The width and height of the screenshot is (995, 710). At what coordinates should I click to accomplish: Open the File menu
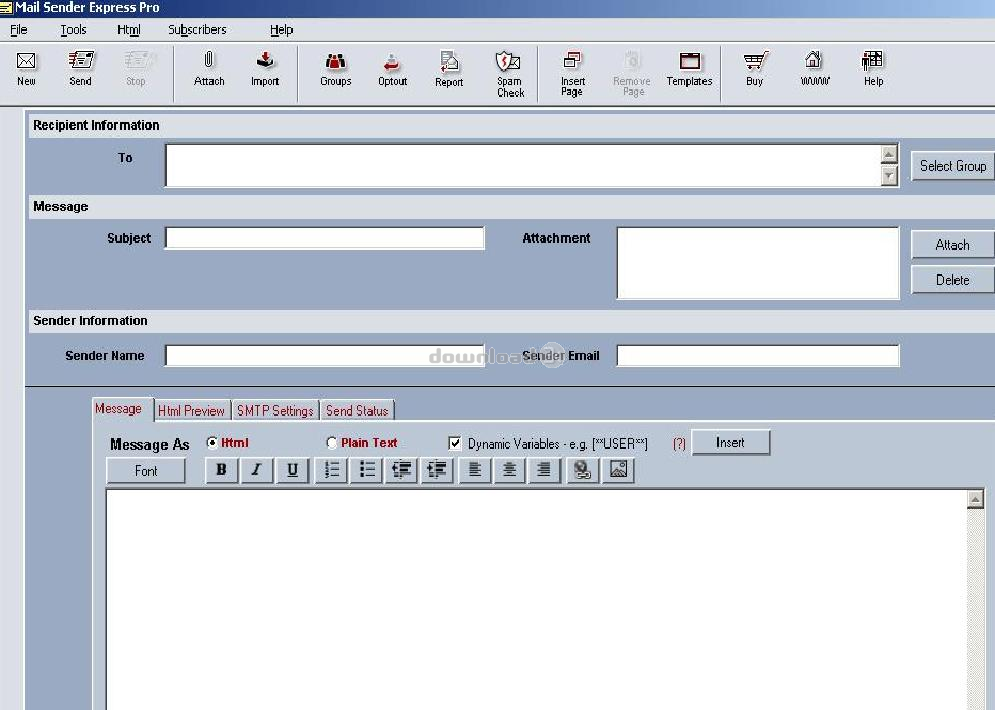click(x=18, y=30)
